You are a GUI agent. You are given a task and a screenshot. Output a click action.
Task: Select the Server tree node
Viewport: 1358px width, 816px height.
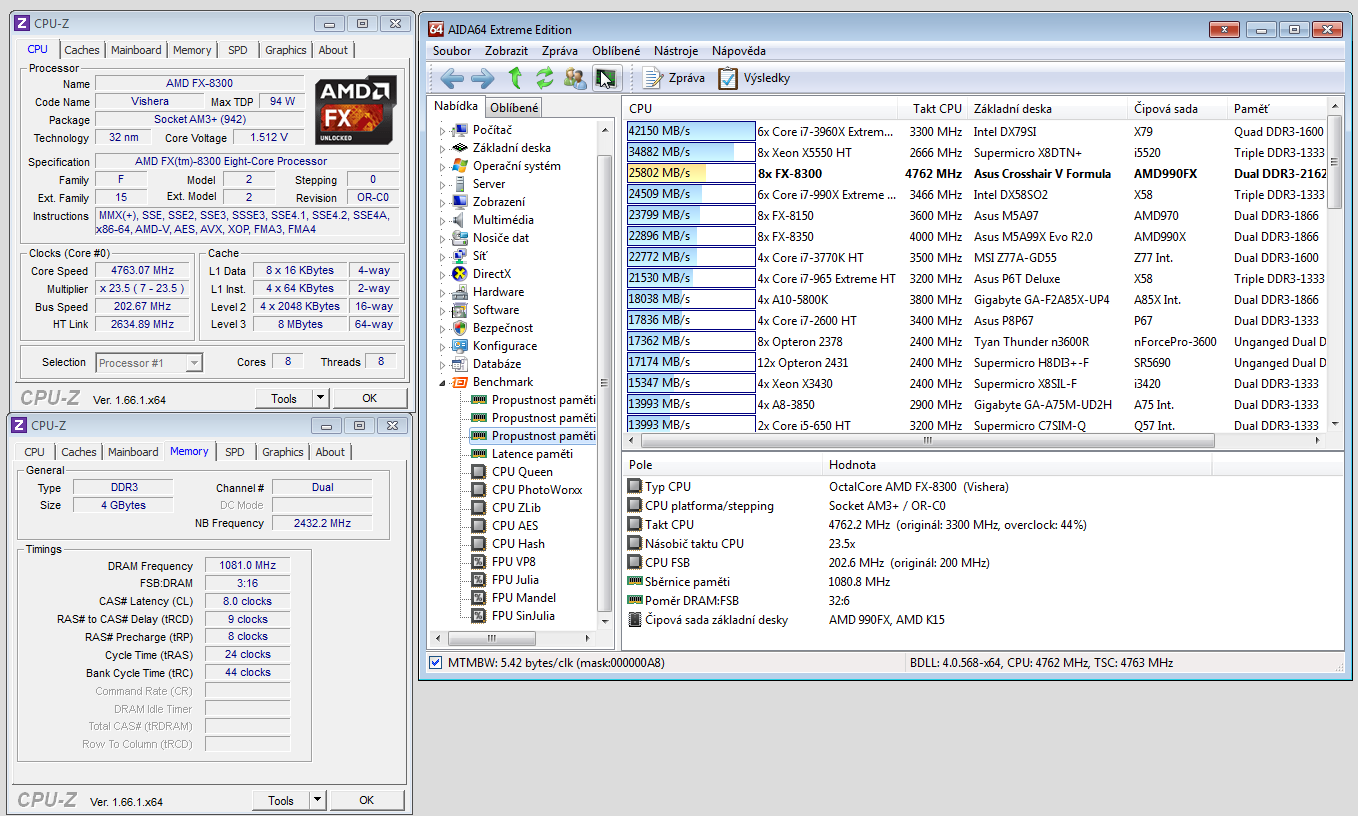click(x=489, y=184)
